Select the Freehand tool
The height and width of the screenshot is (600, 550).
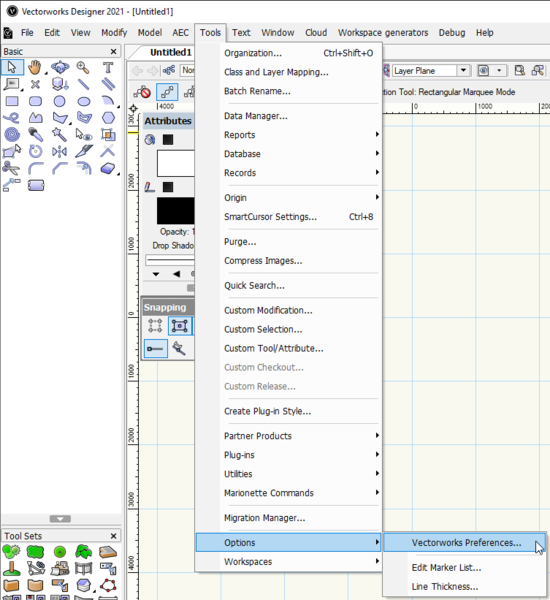(x=11, y=117)
